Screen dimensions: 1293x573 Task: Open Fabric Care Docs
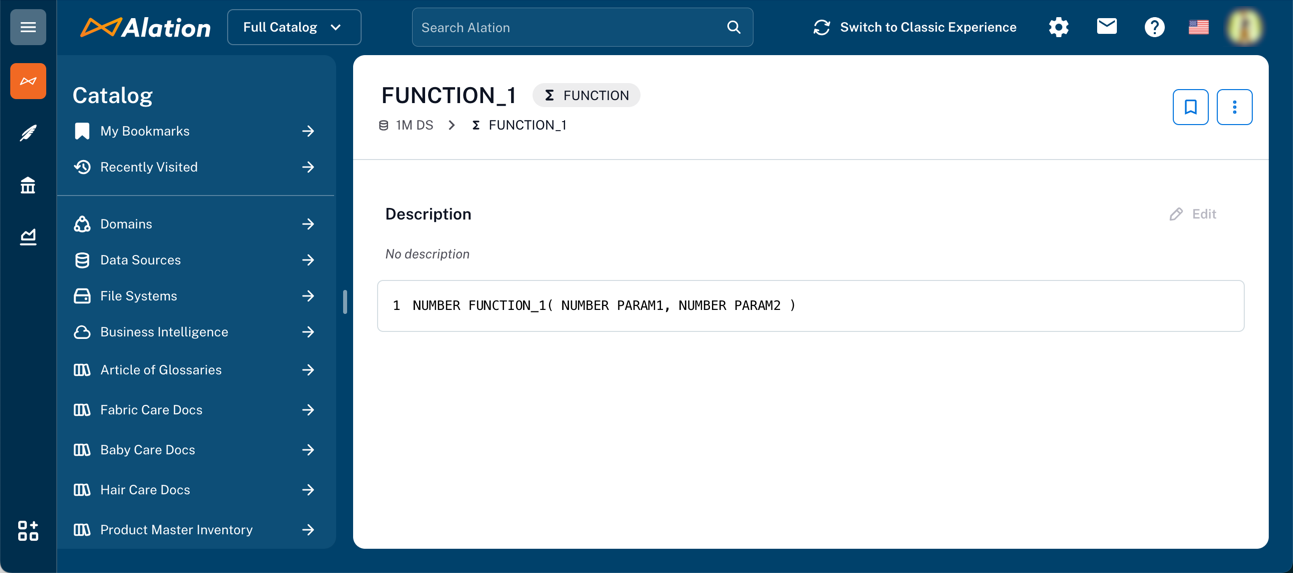click(x=151, y=410)
